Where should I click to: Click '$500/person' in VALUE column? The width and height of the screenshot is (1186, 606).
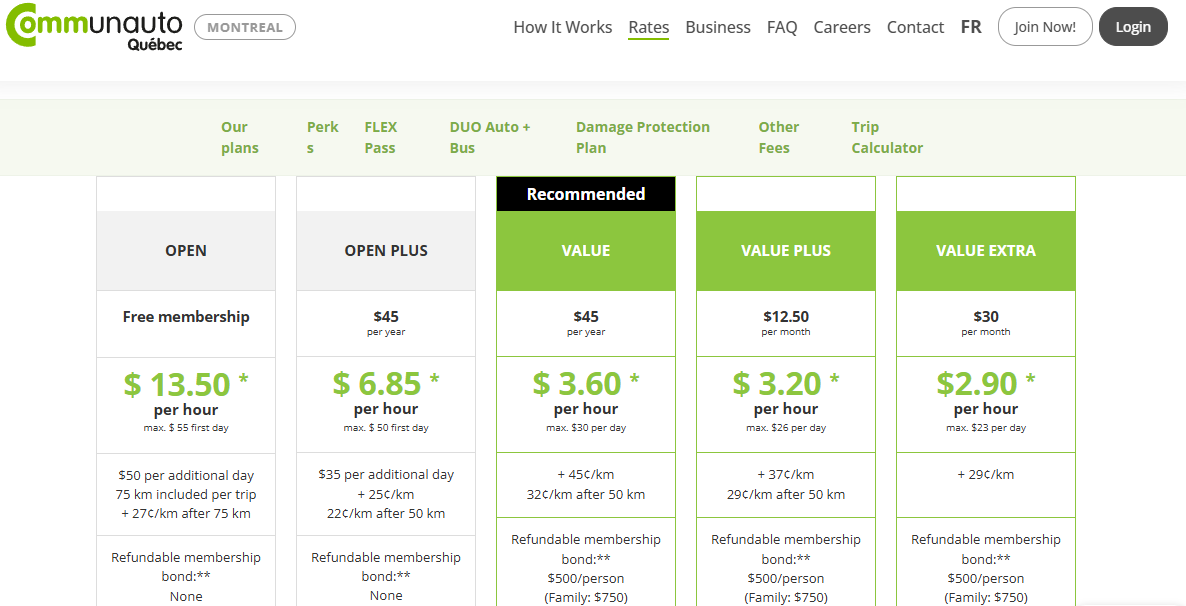point(586,579)
